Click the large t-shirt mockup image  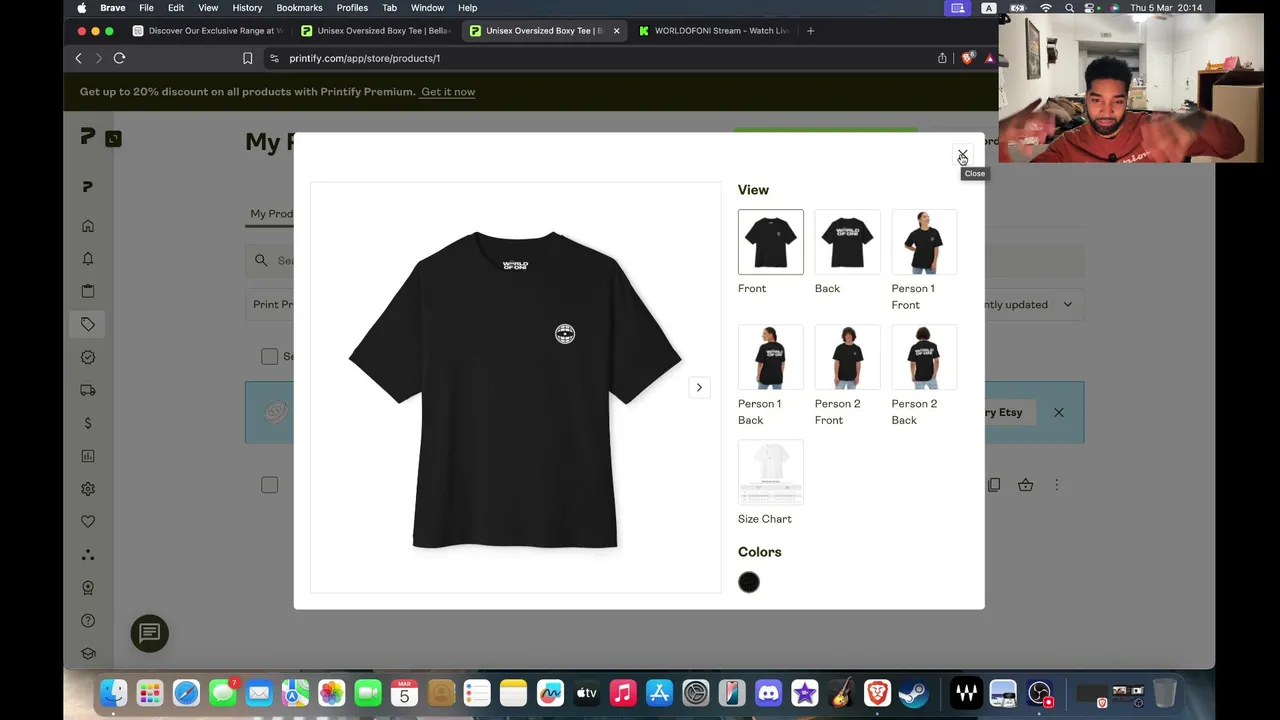(515, 388)
